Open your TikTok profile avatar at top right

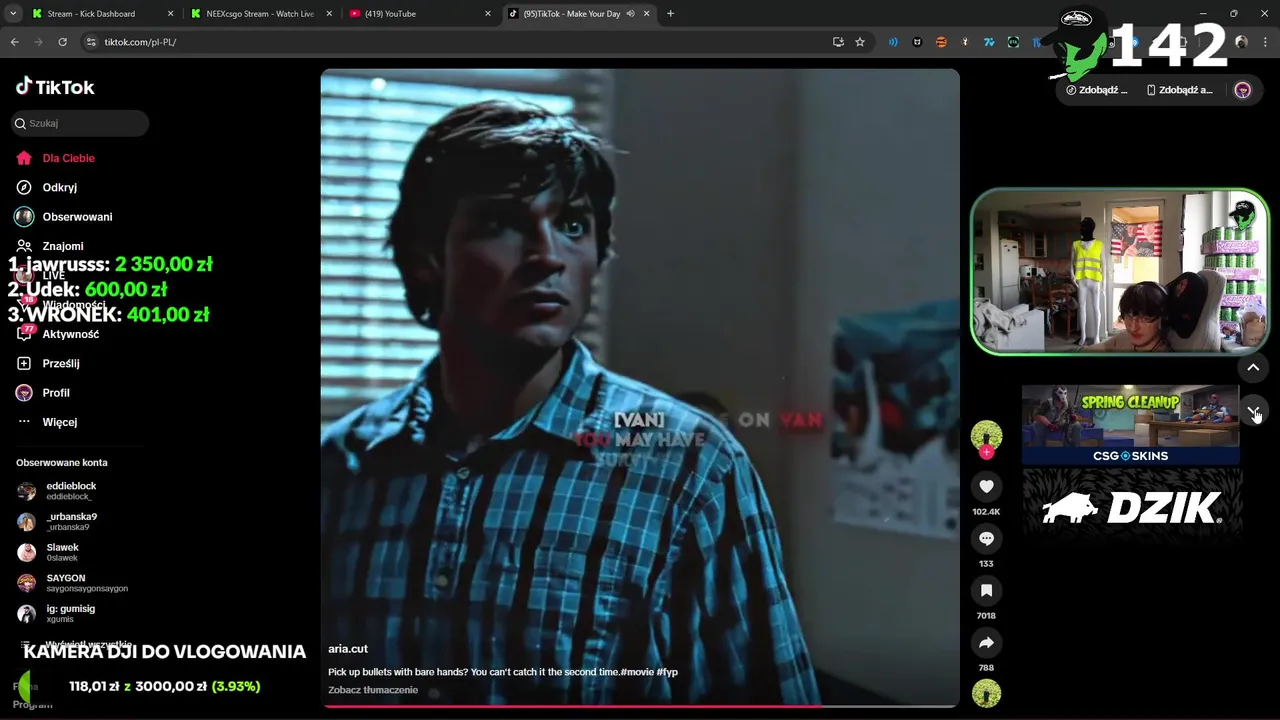[1243, 90]
